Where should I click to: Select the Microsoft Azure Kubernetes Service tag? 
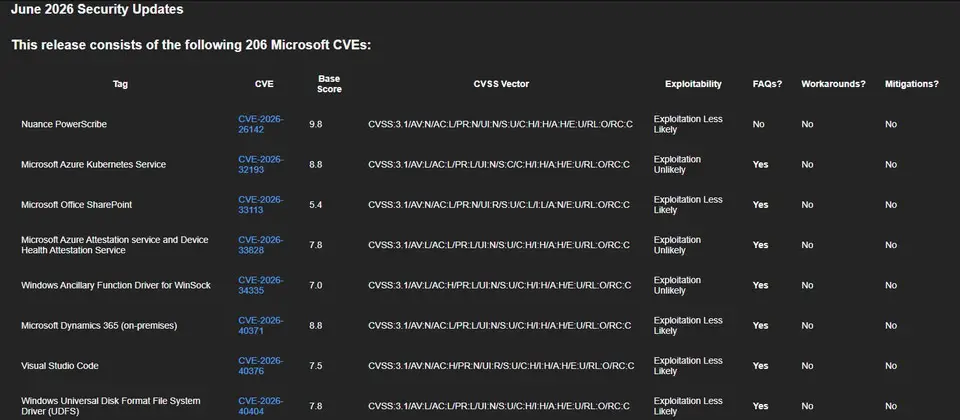click(x=94, y=165)
